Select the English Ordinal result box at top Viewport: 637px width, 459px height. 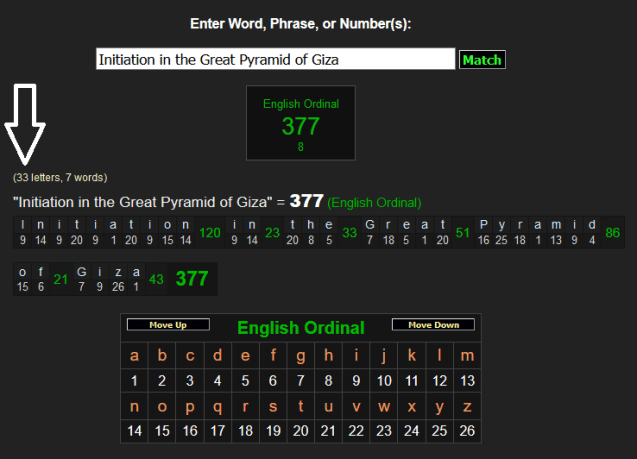pos(301,123)
